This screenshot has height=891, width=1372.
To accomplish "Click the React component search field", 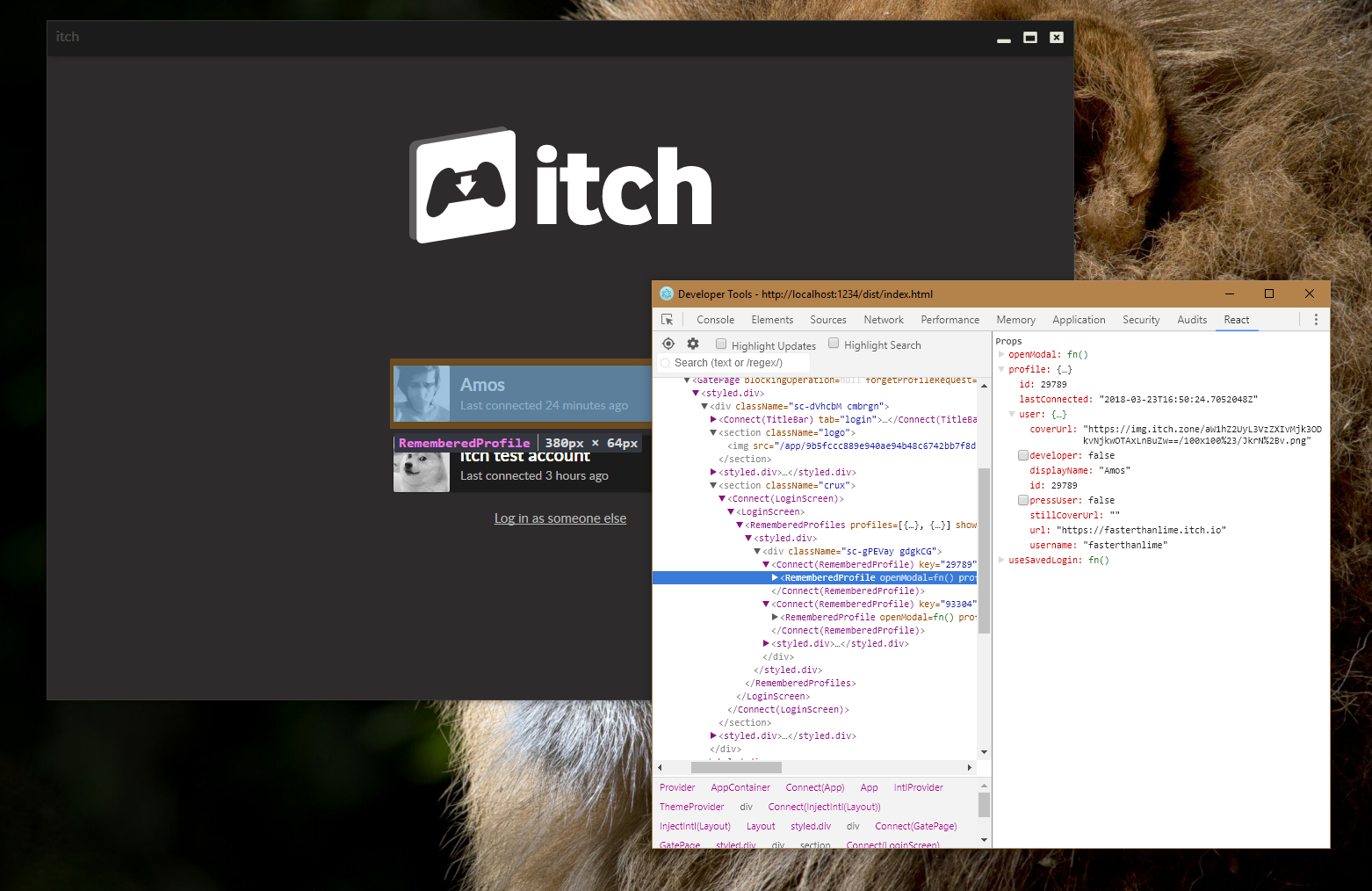I will pyautogui.click(x=738, y=363).
